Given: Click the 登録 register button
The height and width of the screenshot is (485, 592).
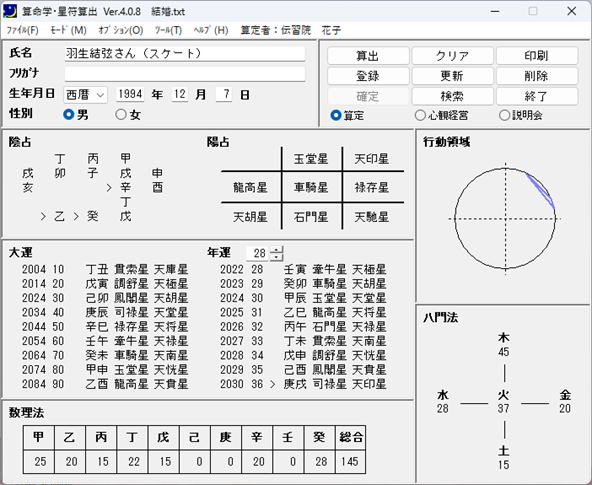Looking at the screenshot, I should 368,76.
